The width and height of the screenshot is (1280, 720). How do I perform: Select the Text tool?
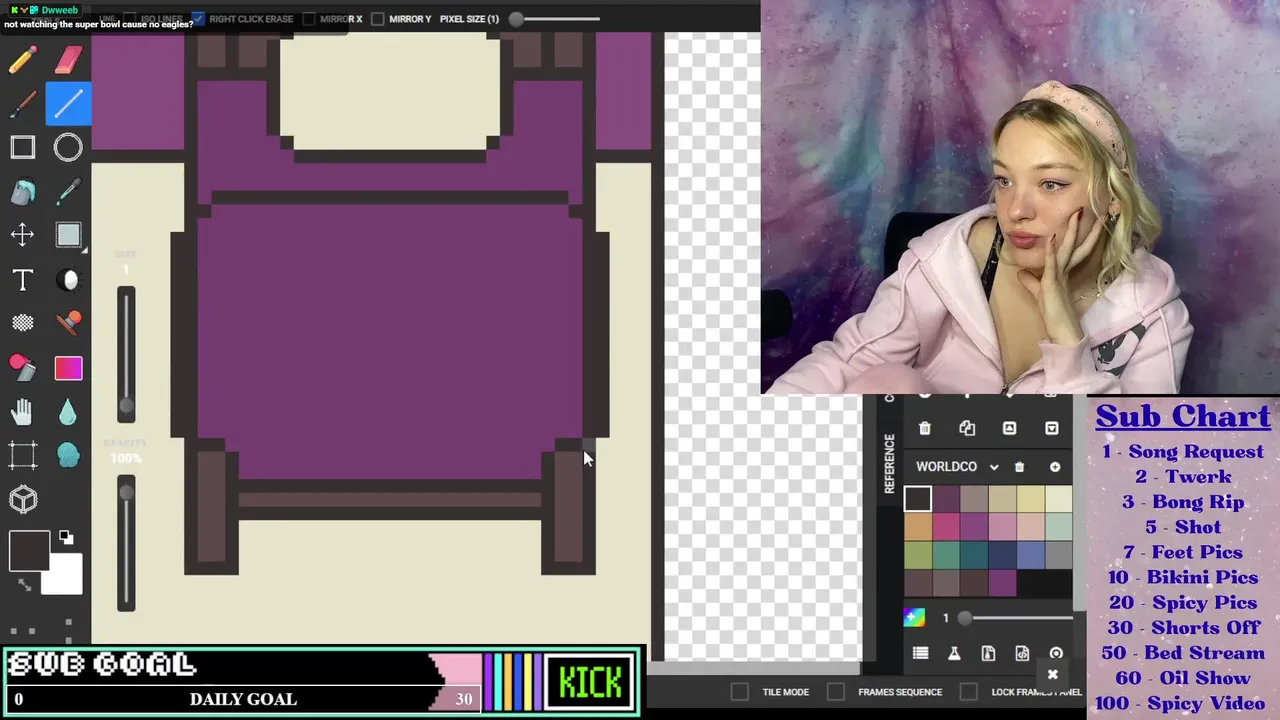22,279
